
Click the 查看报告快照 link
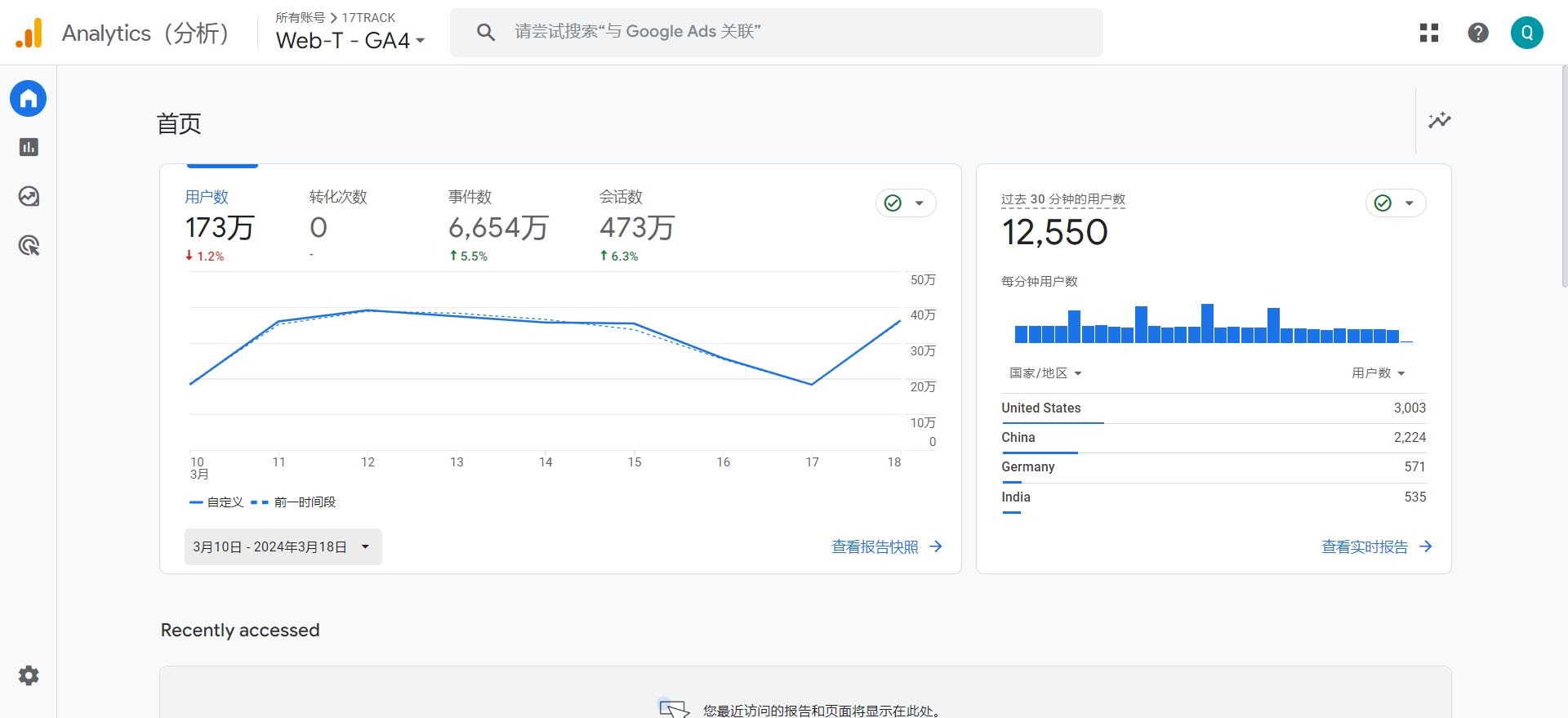tap(887, 546)
